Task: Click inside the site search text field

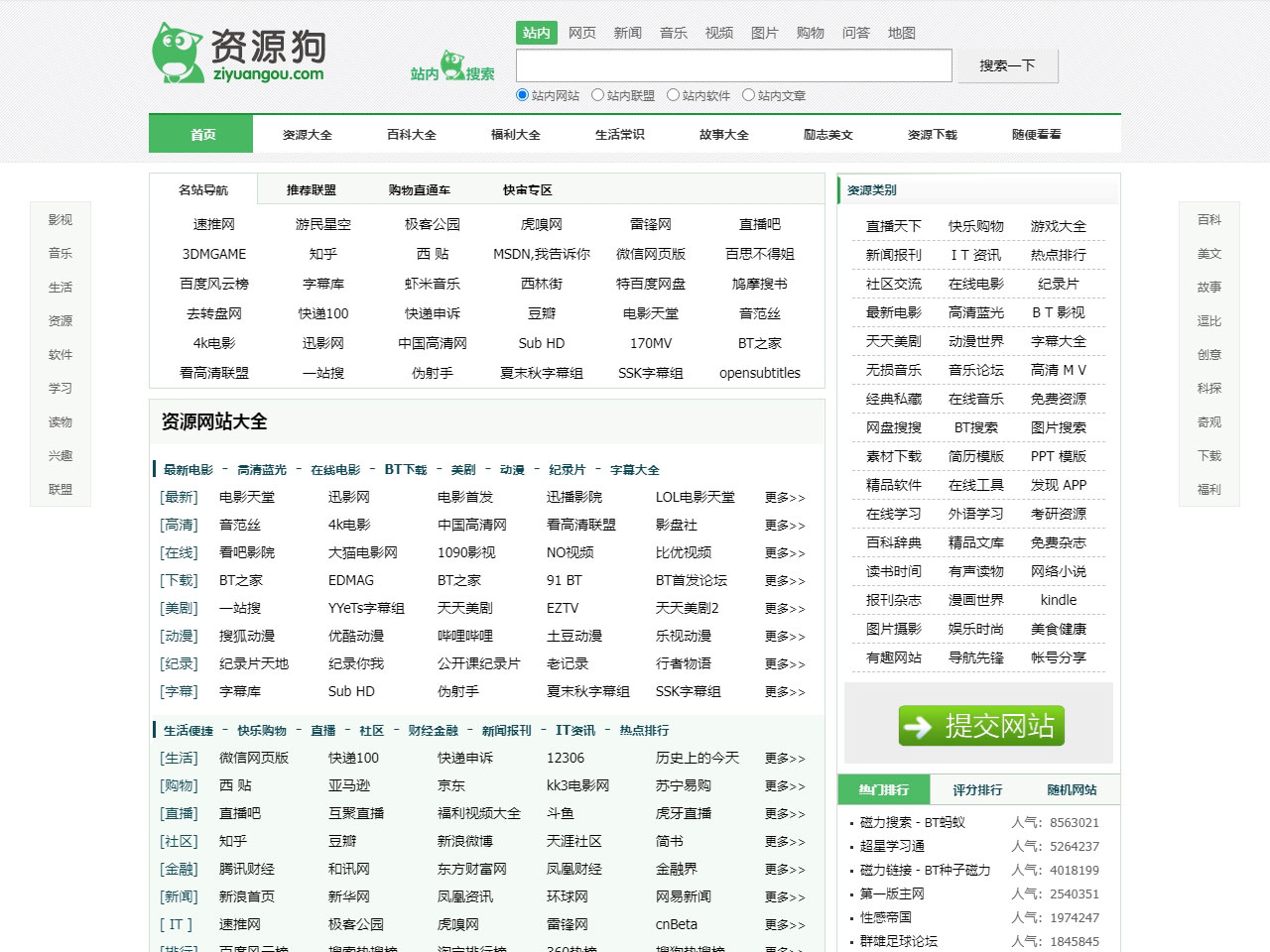Action: point(733,65)
